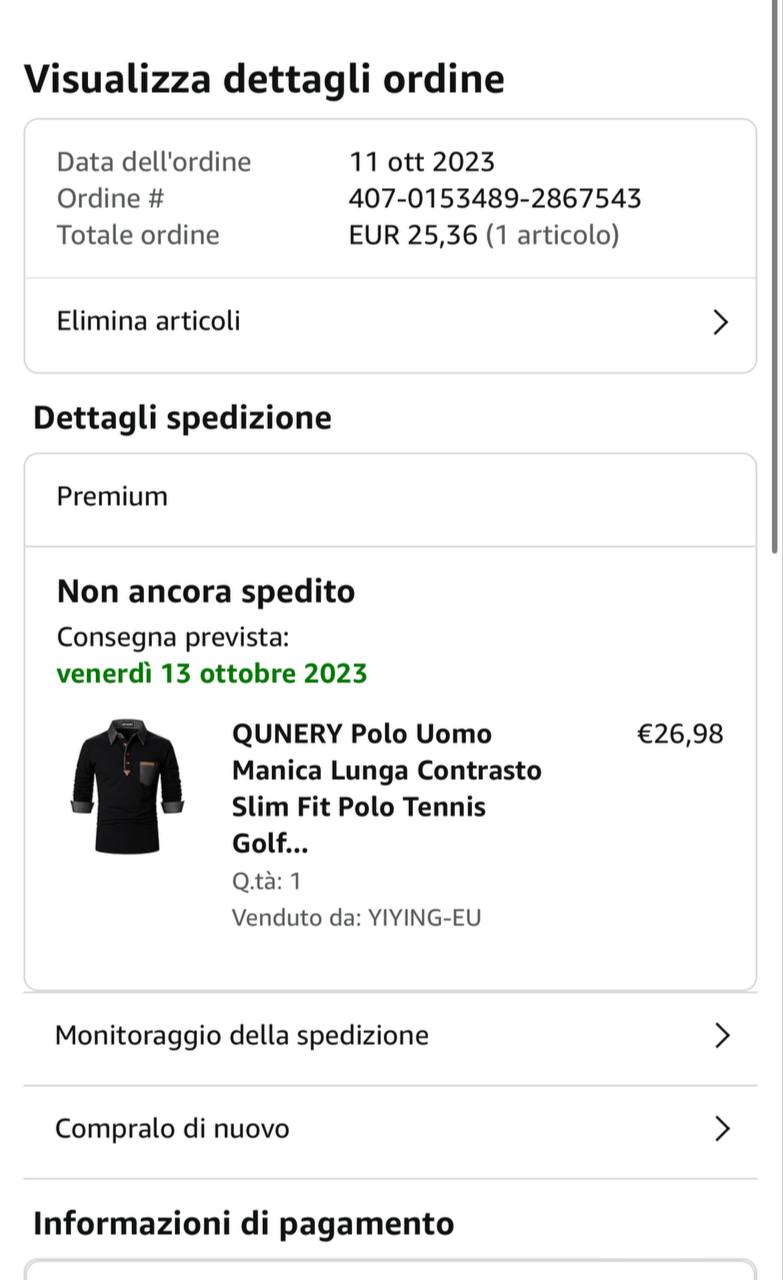This screenshot has width=783, height=1280.
Task: Open the black polo shirt product image
Action: (x=126, y=787)
